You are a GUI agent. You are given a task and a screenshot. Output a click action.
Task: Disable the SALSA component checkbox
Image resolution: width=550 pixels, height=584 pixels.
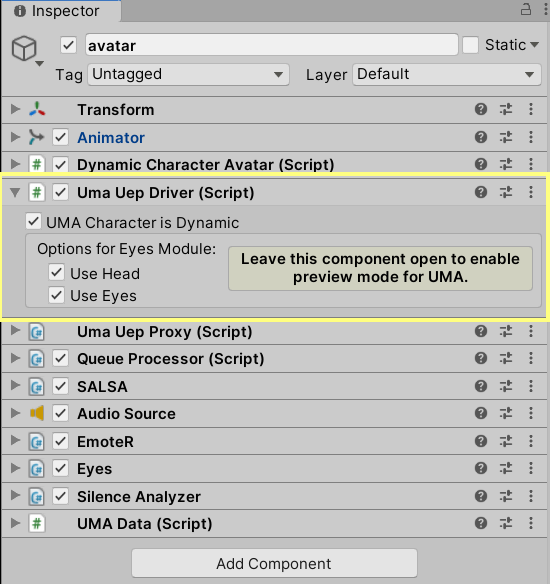pyautogui.click(x=60, y=386)
